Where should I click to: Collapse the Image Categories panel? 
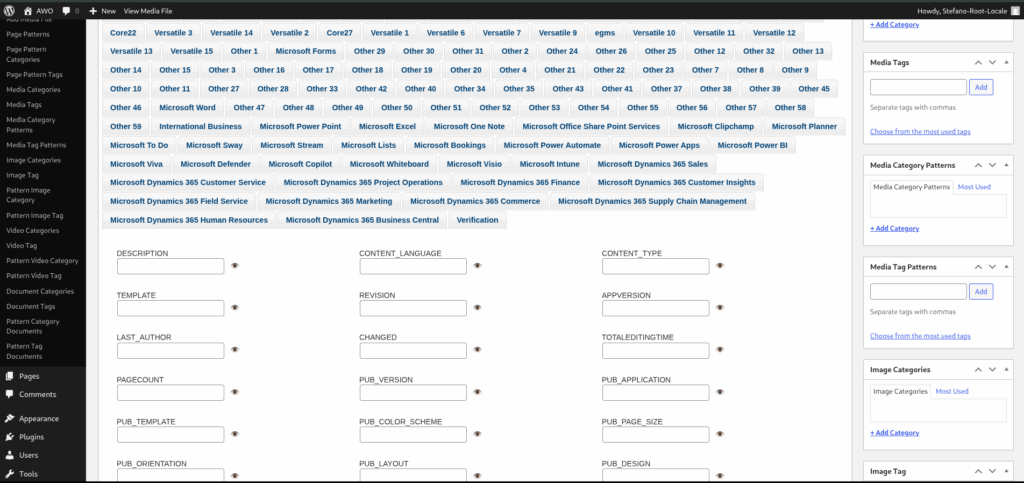tap(1006, 369)
